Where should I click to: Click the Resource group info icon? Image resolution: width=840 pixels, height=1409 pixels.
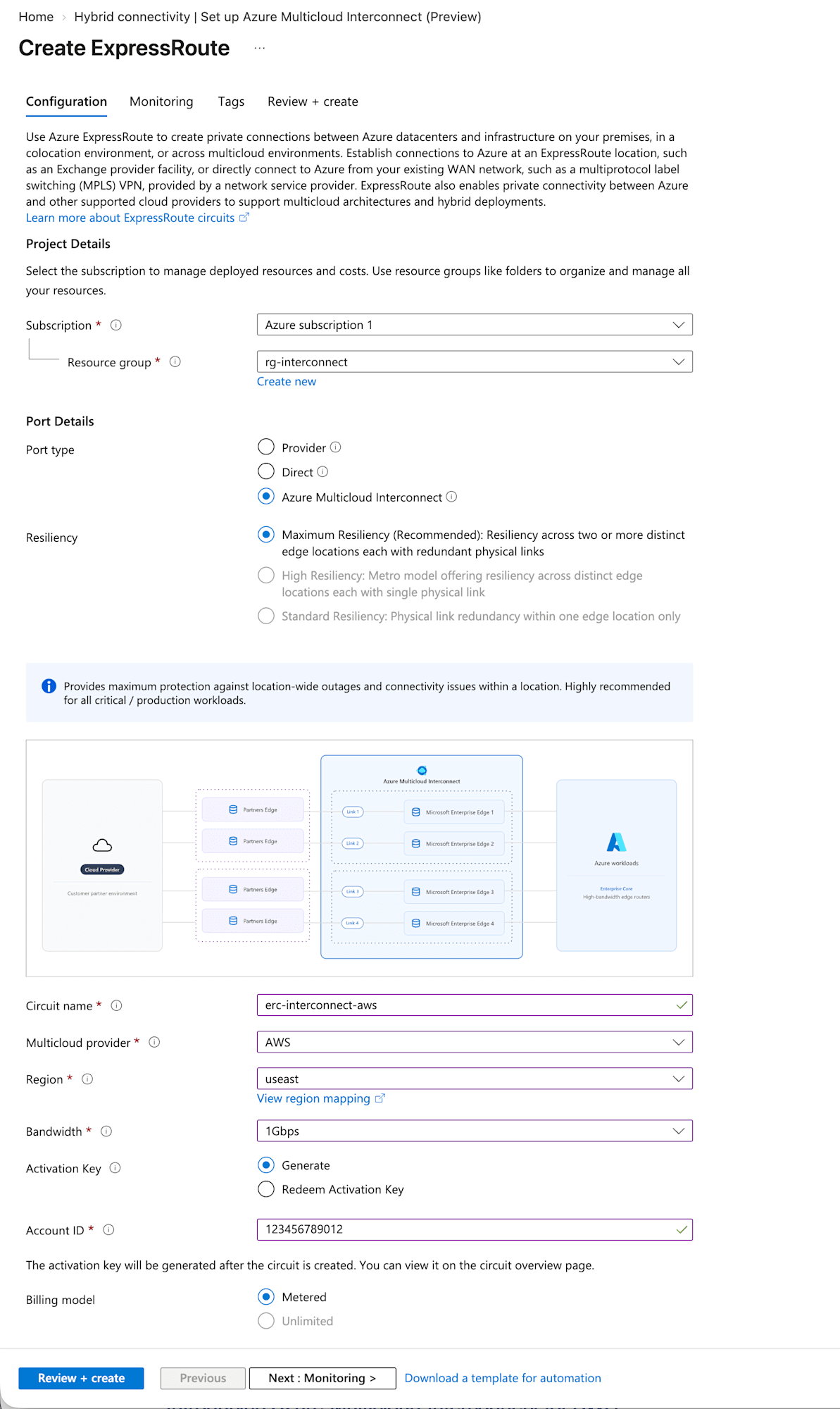pyautogui.click(x=175, y=361)
